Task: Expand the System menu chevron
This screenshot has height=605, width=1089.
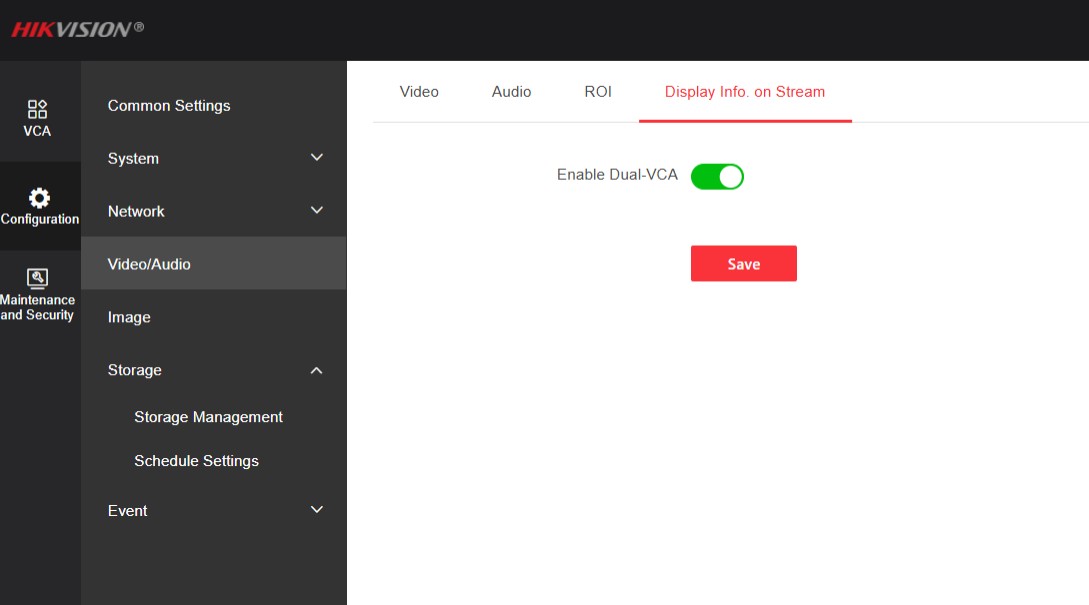Action: click(x=317, y=158)
